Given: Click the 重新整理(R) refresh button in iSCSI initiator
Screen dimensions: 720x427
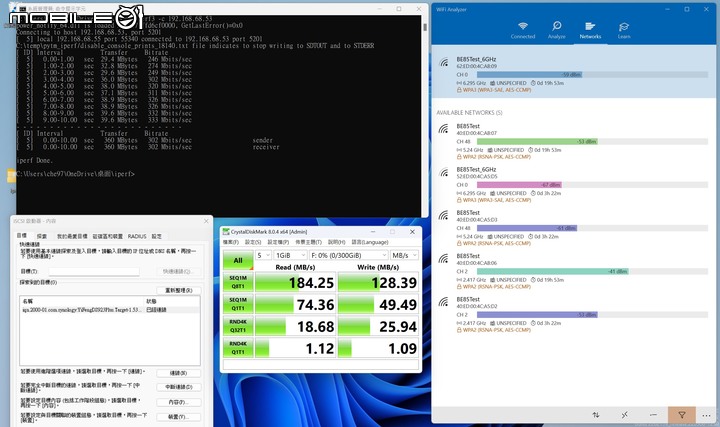Looking at the screenshot, I should pos(179,290).
